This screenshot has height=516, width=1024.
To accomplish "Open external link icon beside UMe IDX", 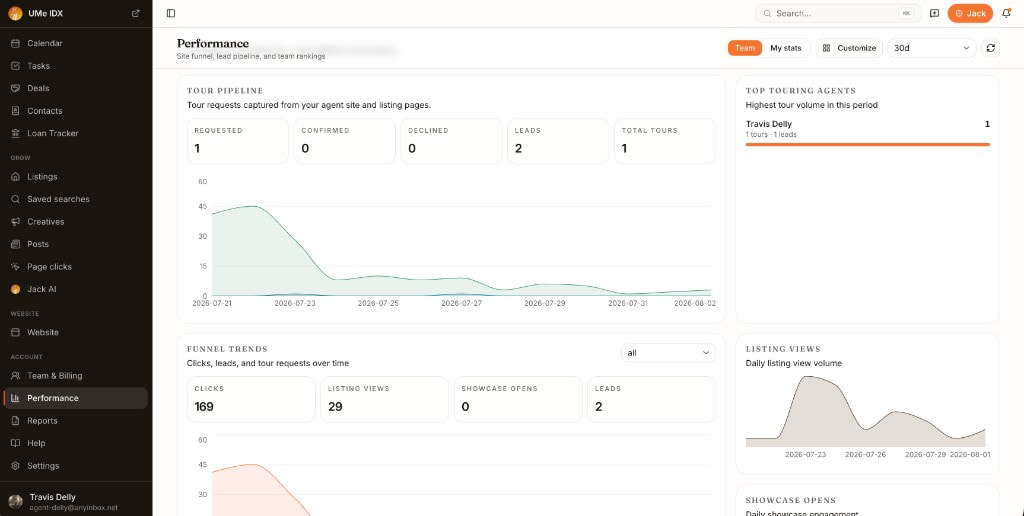I will (136, 13).
